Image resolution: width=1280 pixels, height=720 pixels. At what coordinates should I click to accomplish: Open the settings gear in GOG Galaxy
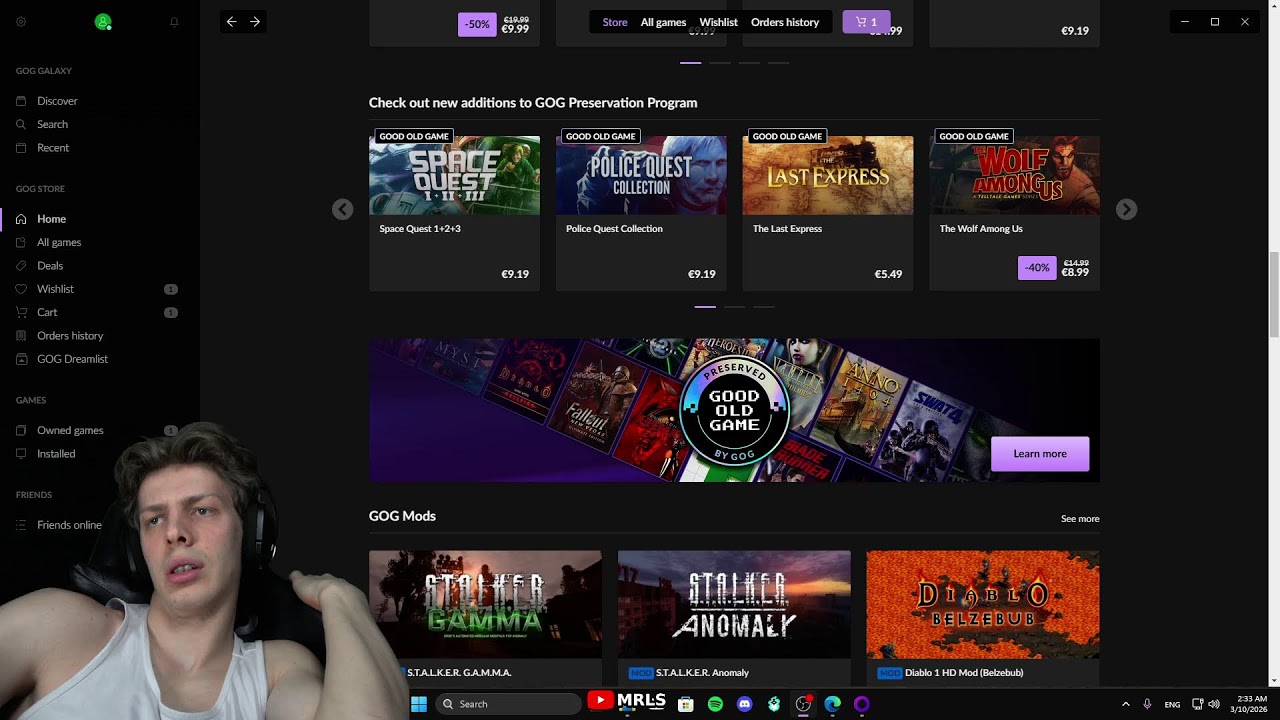(x=21, y=22)
